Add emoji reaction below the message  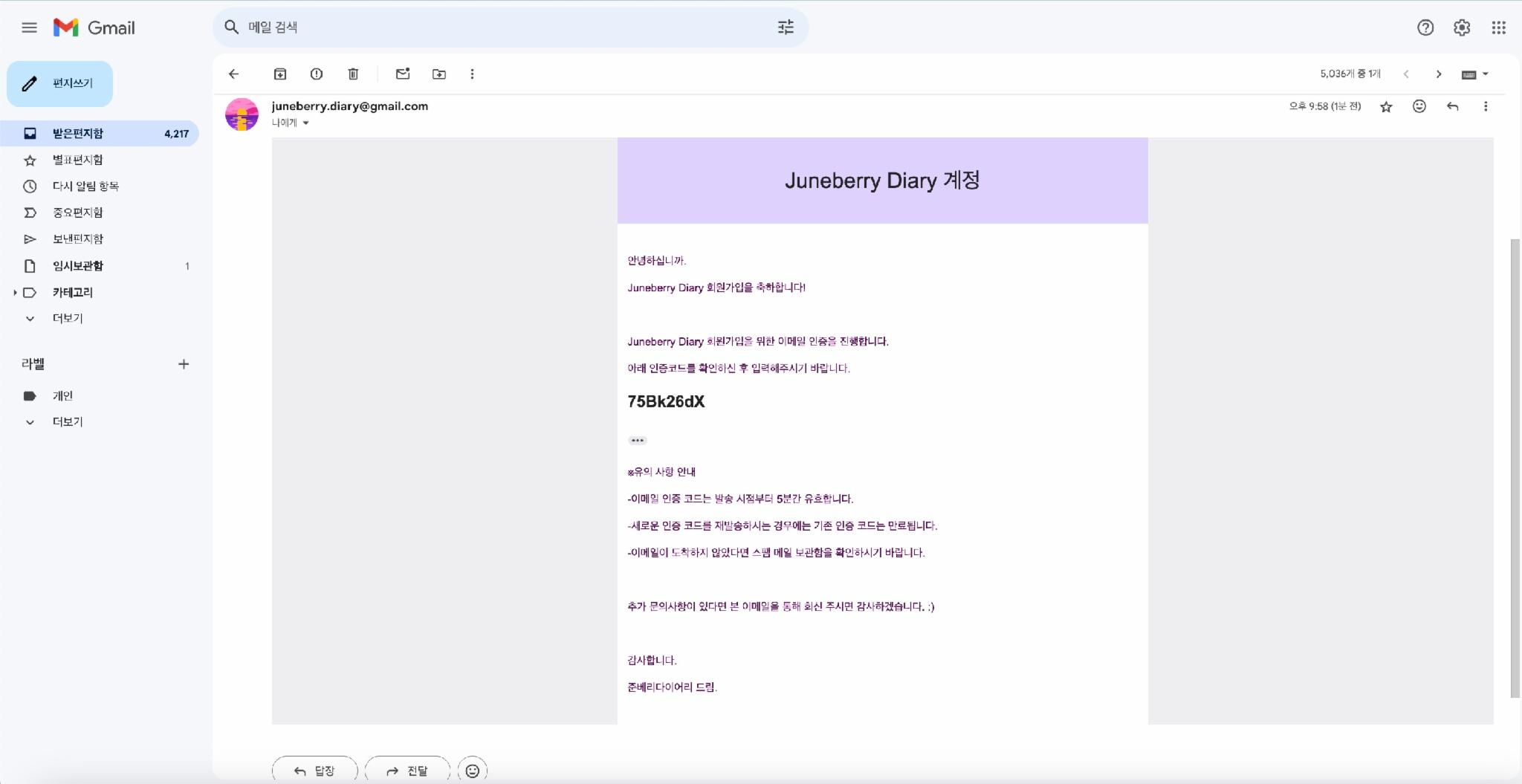coord(473,771)
